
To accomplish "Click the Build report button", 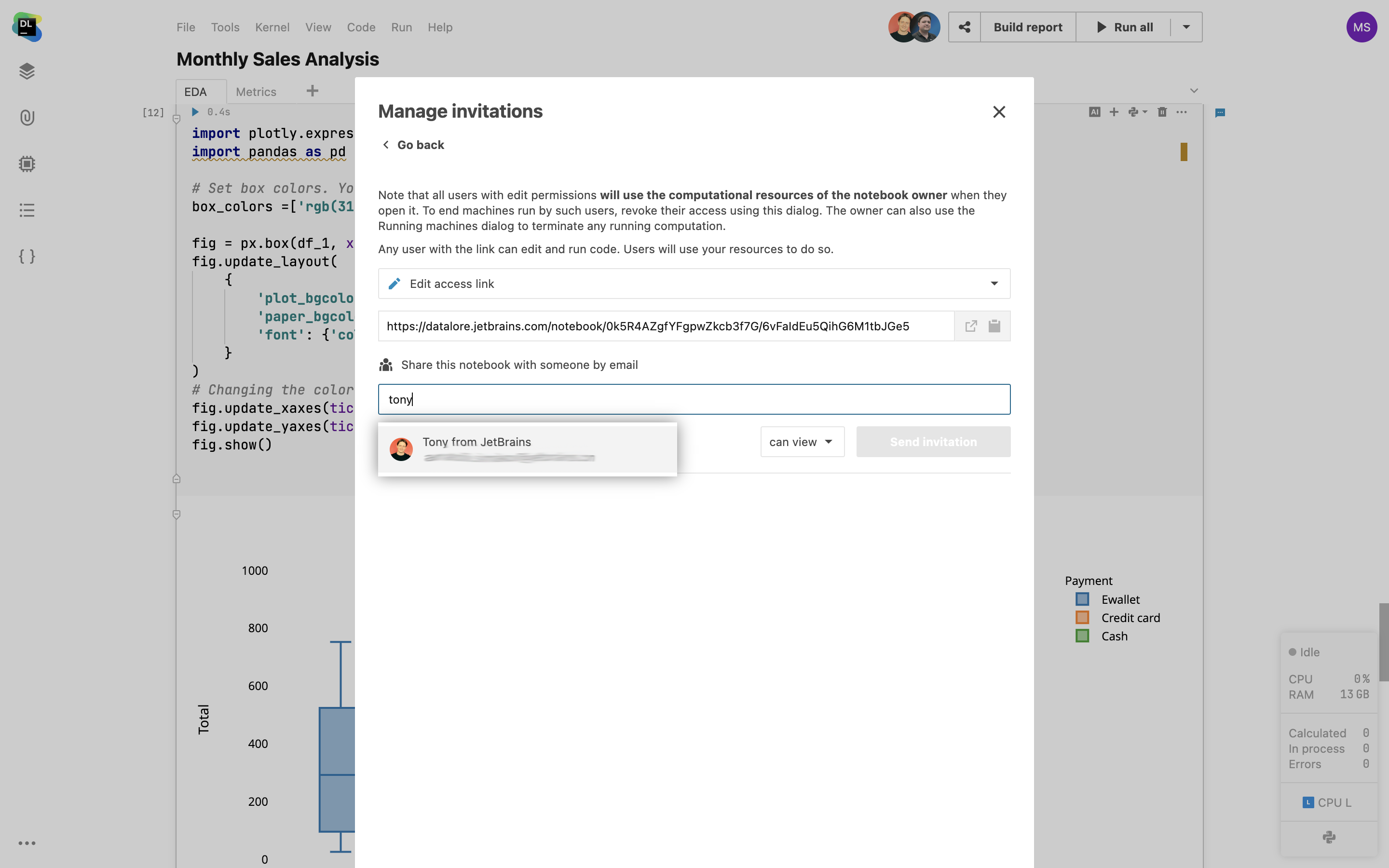I will [1027, 27].
